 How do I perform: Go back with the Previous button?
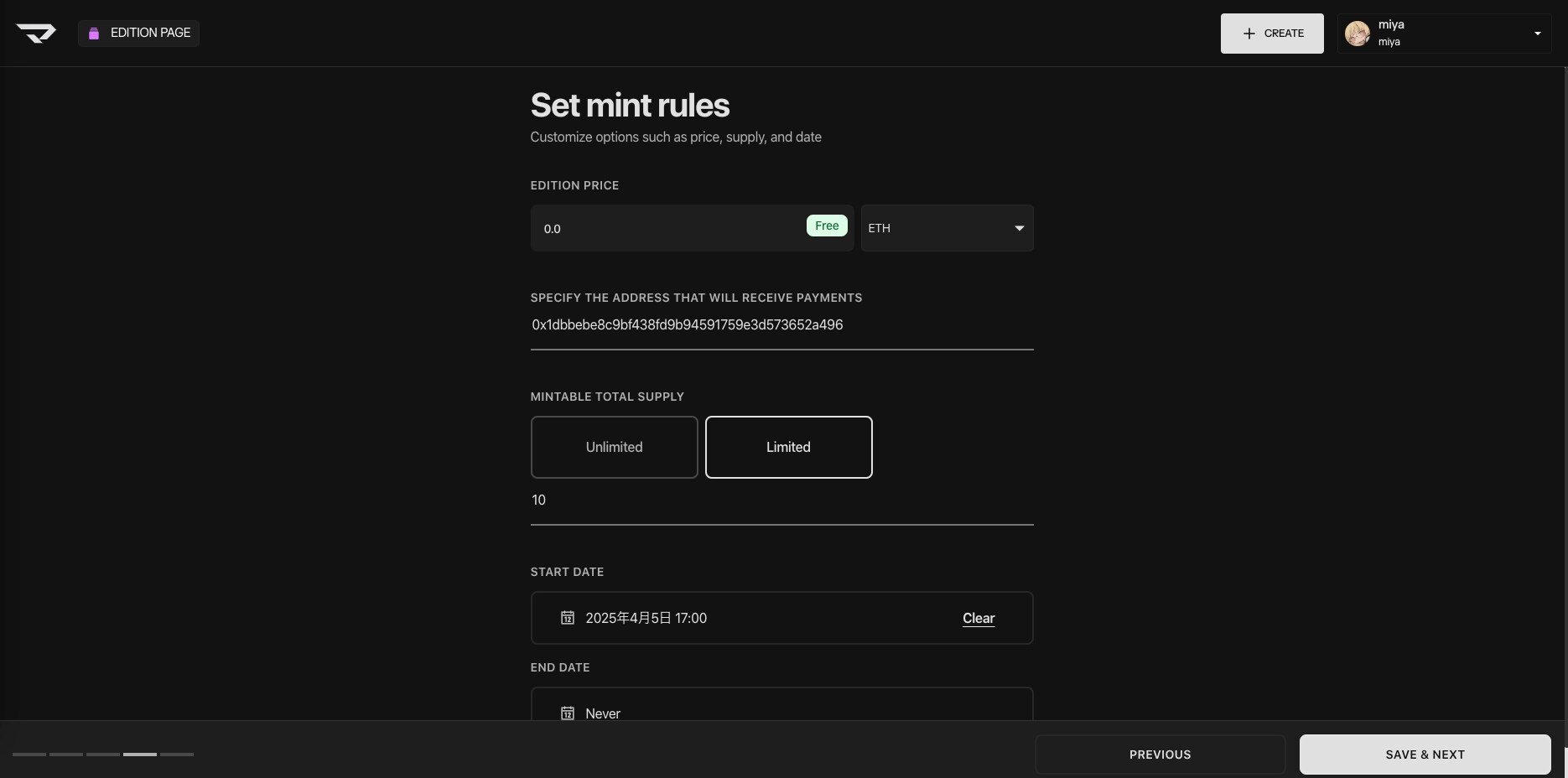tap(1160, 755)
